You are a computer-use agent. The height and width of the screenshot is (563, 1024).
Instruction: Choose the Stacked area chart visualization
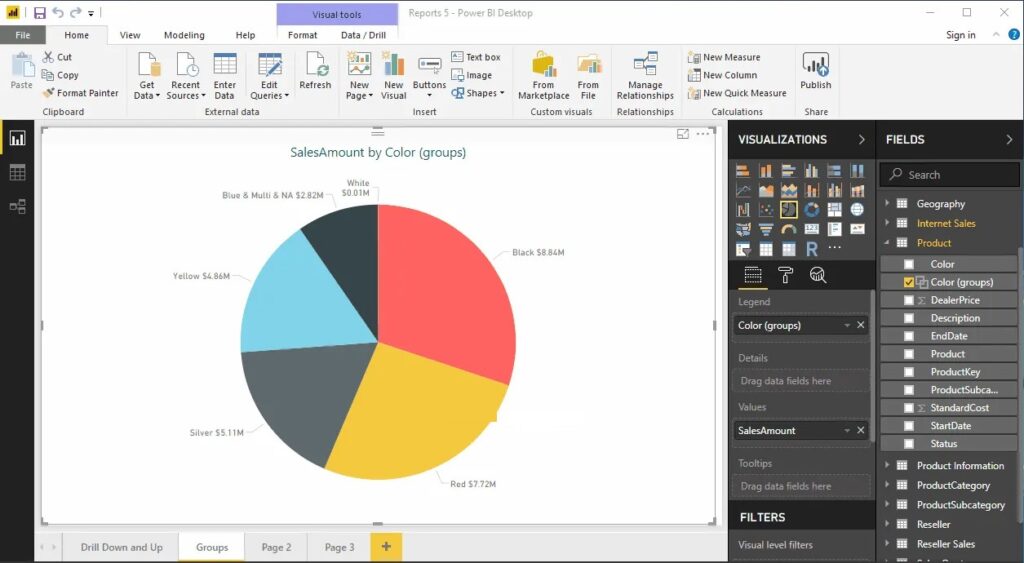(789, 190)
